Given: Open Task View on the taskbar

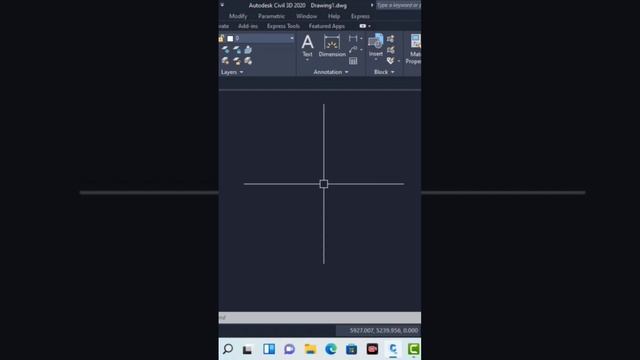Looking at the screenshot, I should [247, 349].
